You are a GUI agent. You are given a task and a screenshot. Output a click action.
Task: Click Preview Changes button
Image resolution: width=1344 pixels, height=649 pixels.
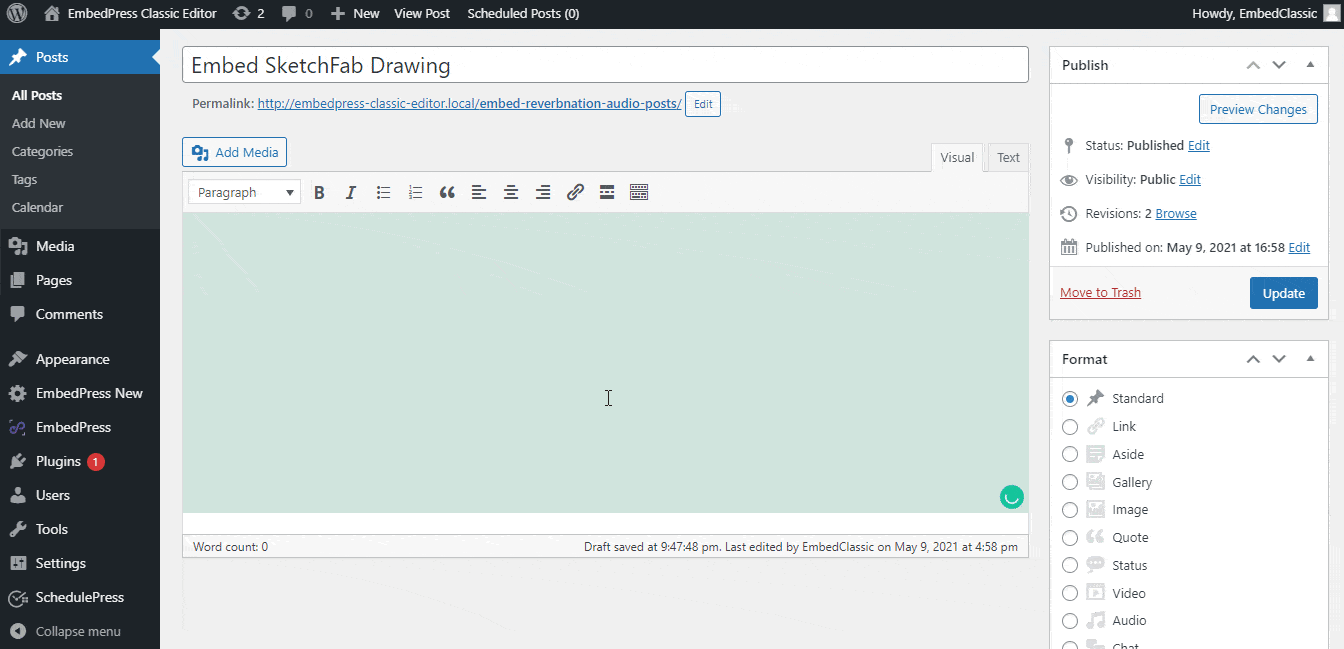pyautogui.click(x=1258, y=109)
